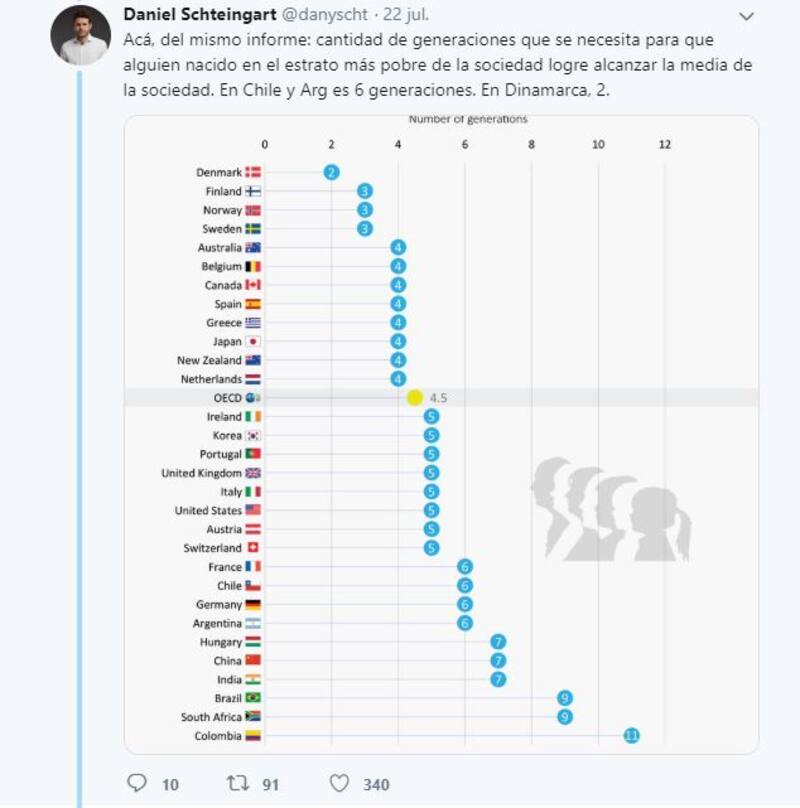Click the United States flag icon

coord(253,510)
